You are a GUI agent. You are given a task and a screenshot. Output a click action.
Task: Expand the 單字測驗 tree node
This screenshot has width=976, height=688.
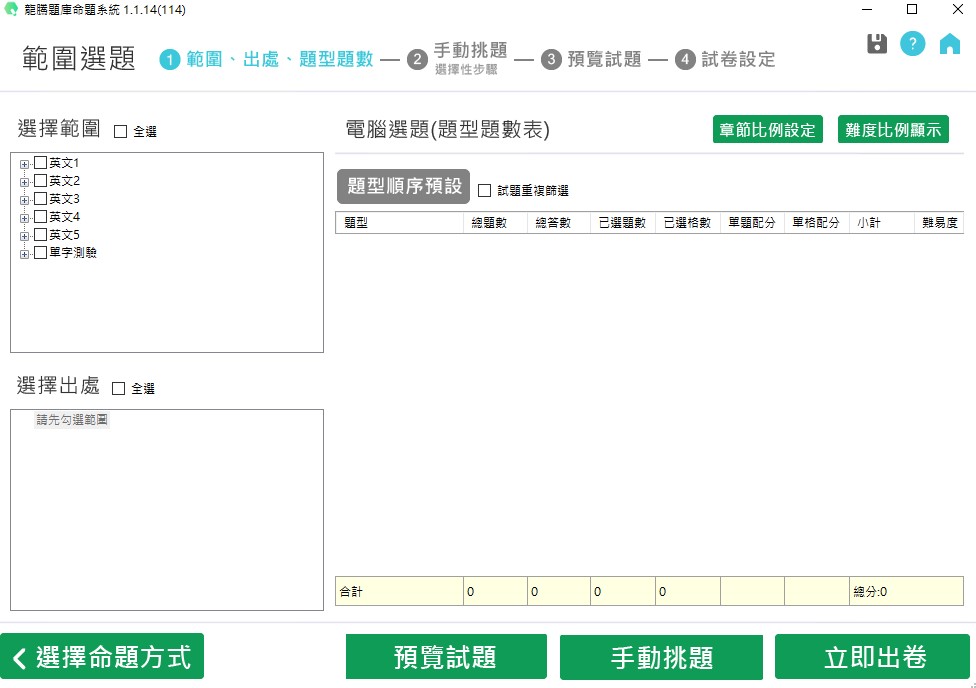pos(25,254)
